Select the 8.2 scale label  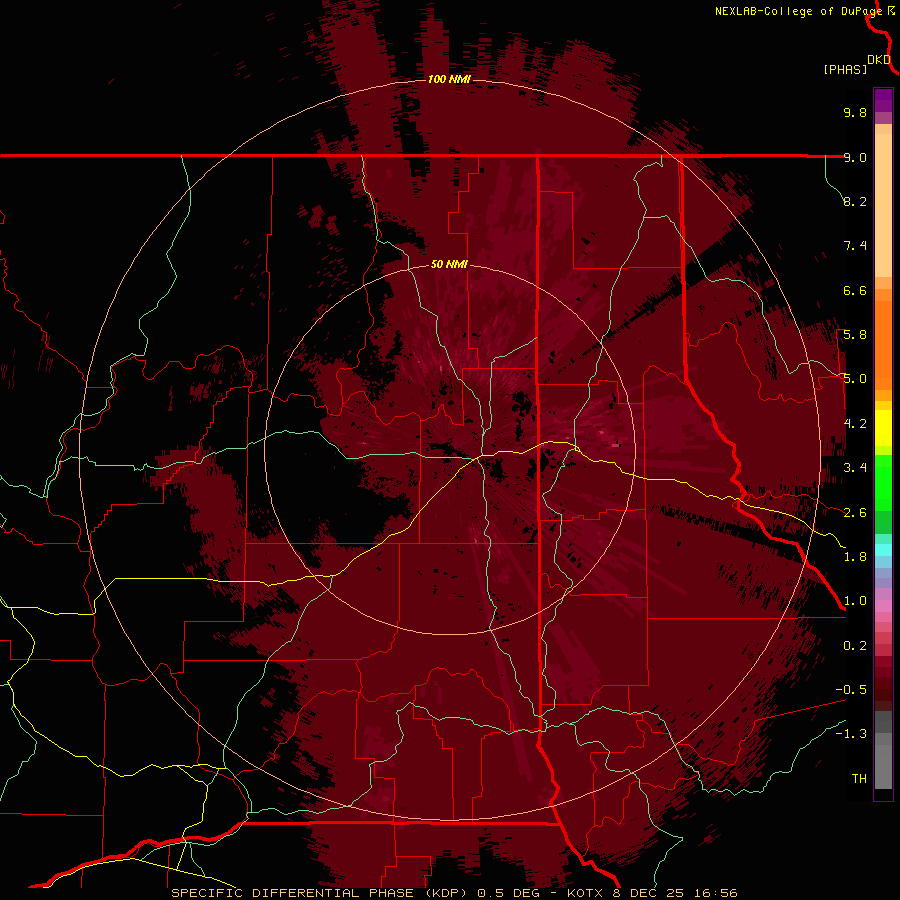[855, 201]
